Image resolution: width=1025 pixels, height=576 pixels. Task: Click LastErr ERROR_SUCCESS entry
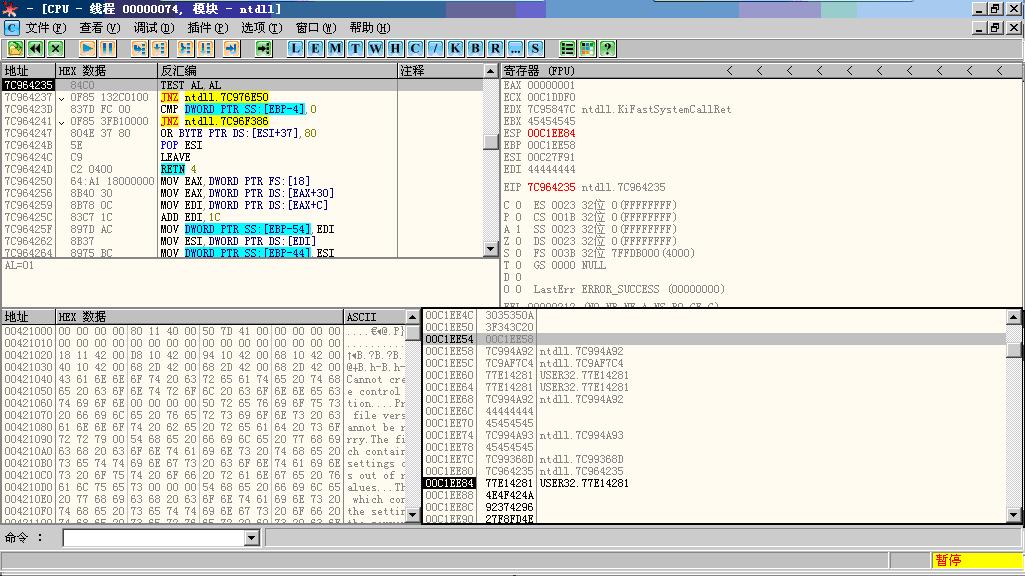(x=629, y=289)
